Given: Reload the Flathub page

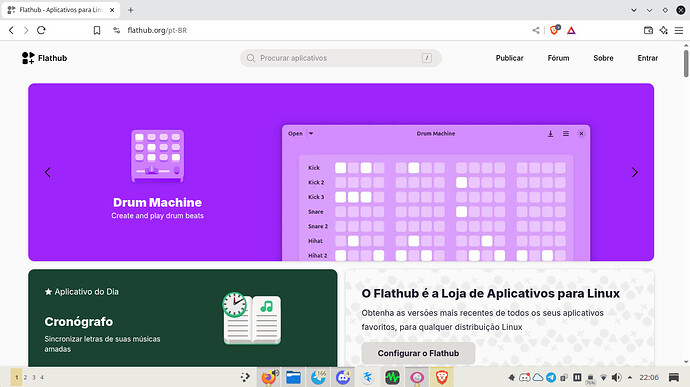Looking at the screenshot, I should tap(41, 30).
